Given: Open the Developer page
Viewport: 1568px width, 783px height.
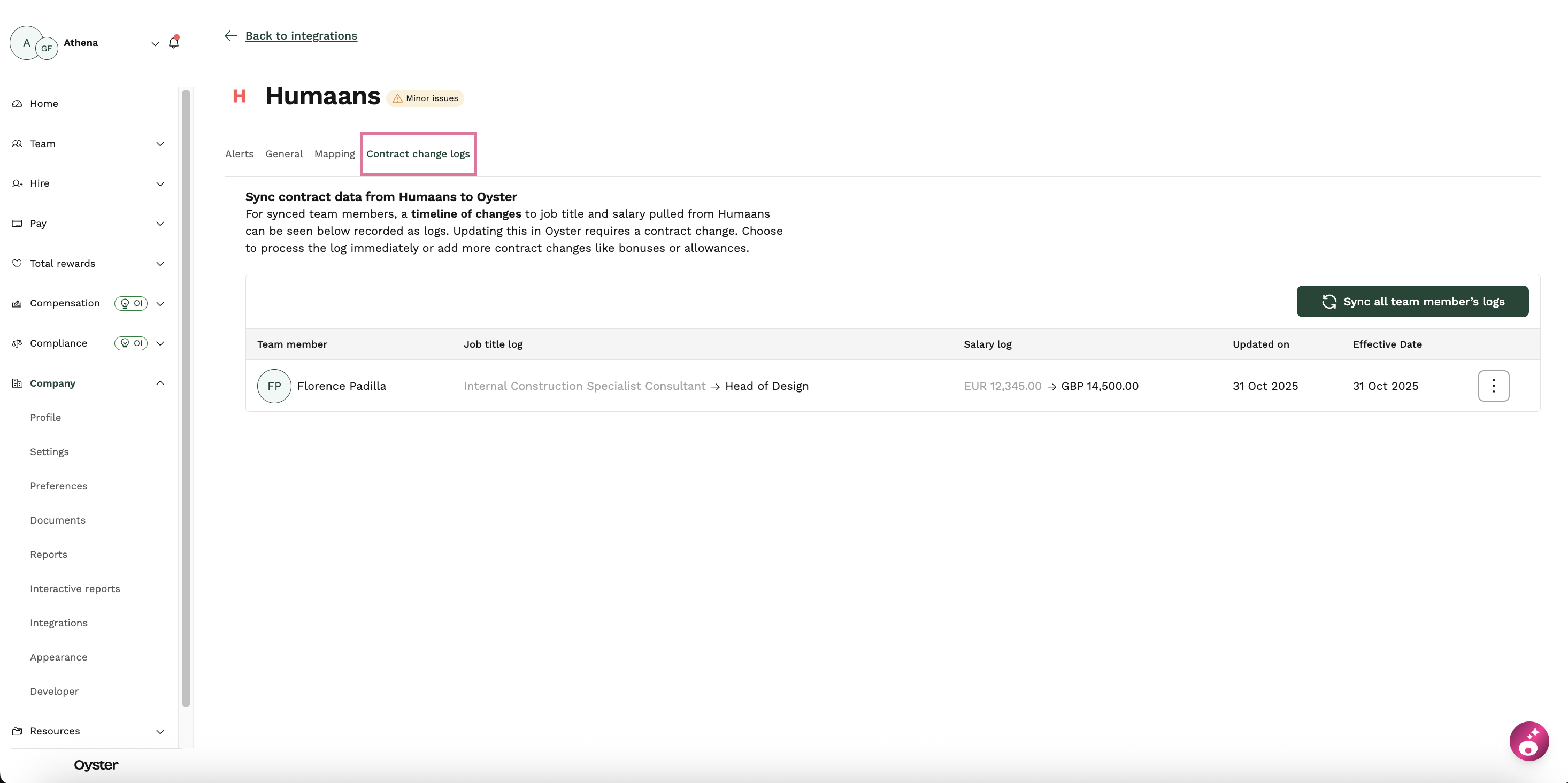Looking at the screenshot, I should (x=54, y=691).
